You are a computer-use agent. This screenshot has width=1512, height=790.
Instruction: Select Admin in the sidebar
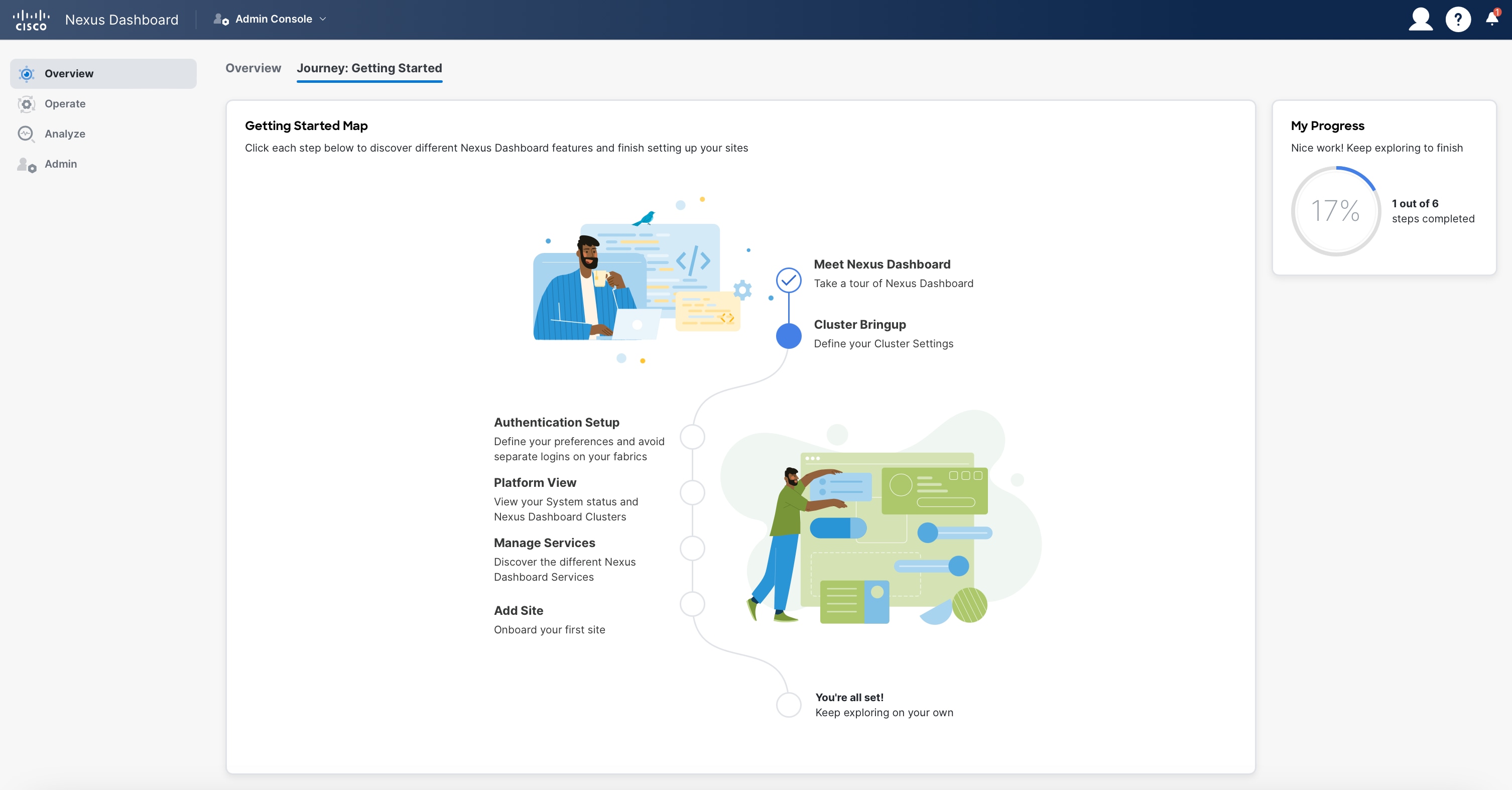pyautogui.click(x=103, y=164)
